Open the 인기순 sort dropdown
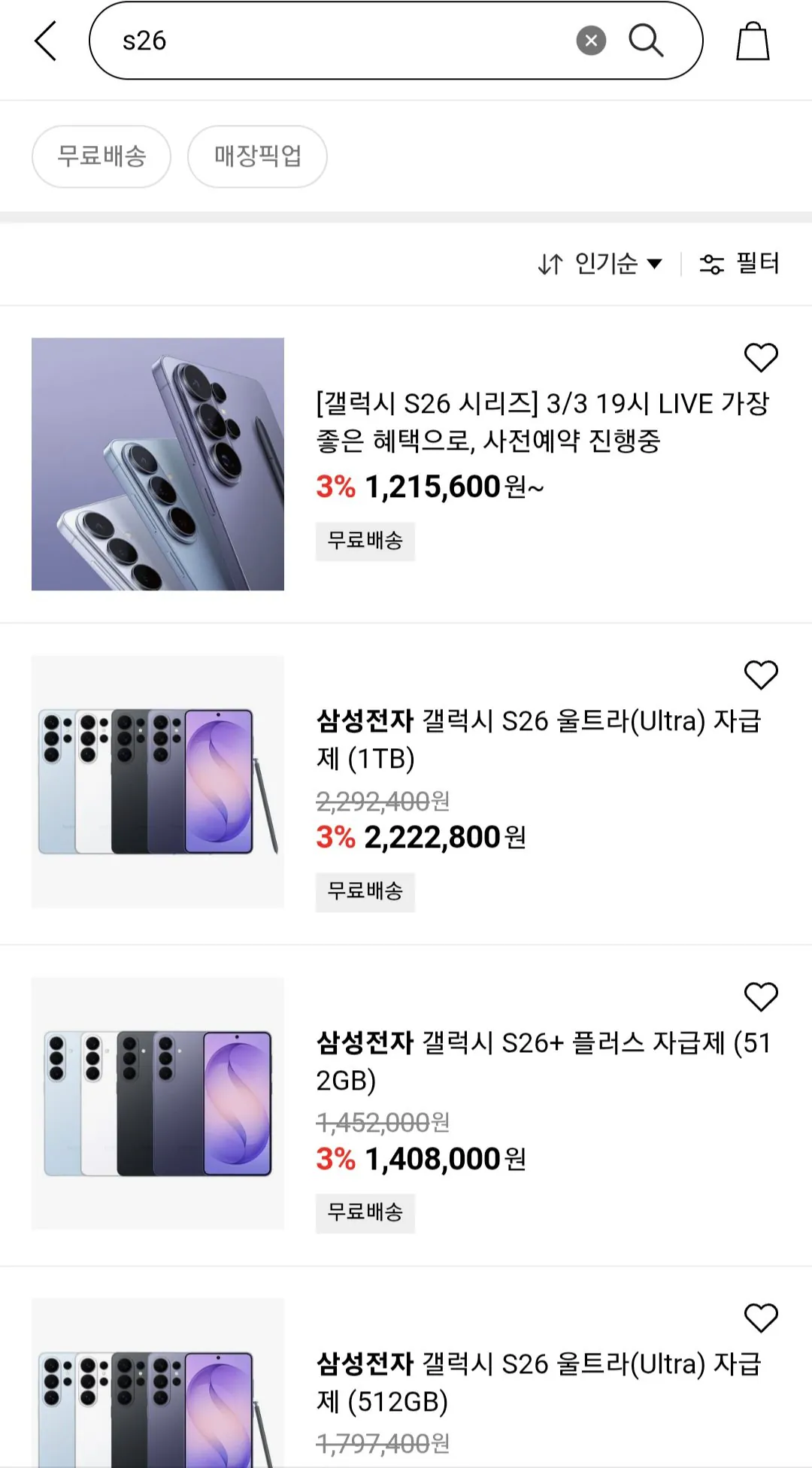Screen dimensions: 812x1468 point(600,264)
